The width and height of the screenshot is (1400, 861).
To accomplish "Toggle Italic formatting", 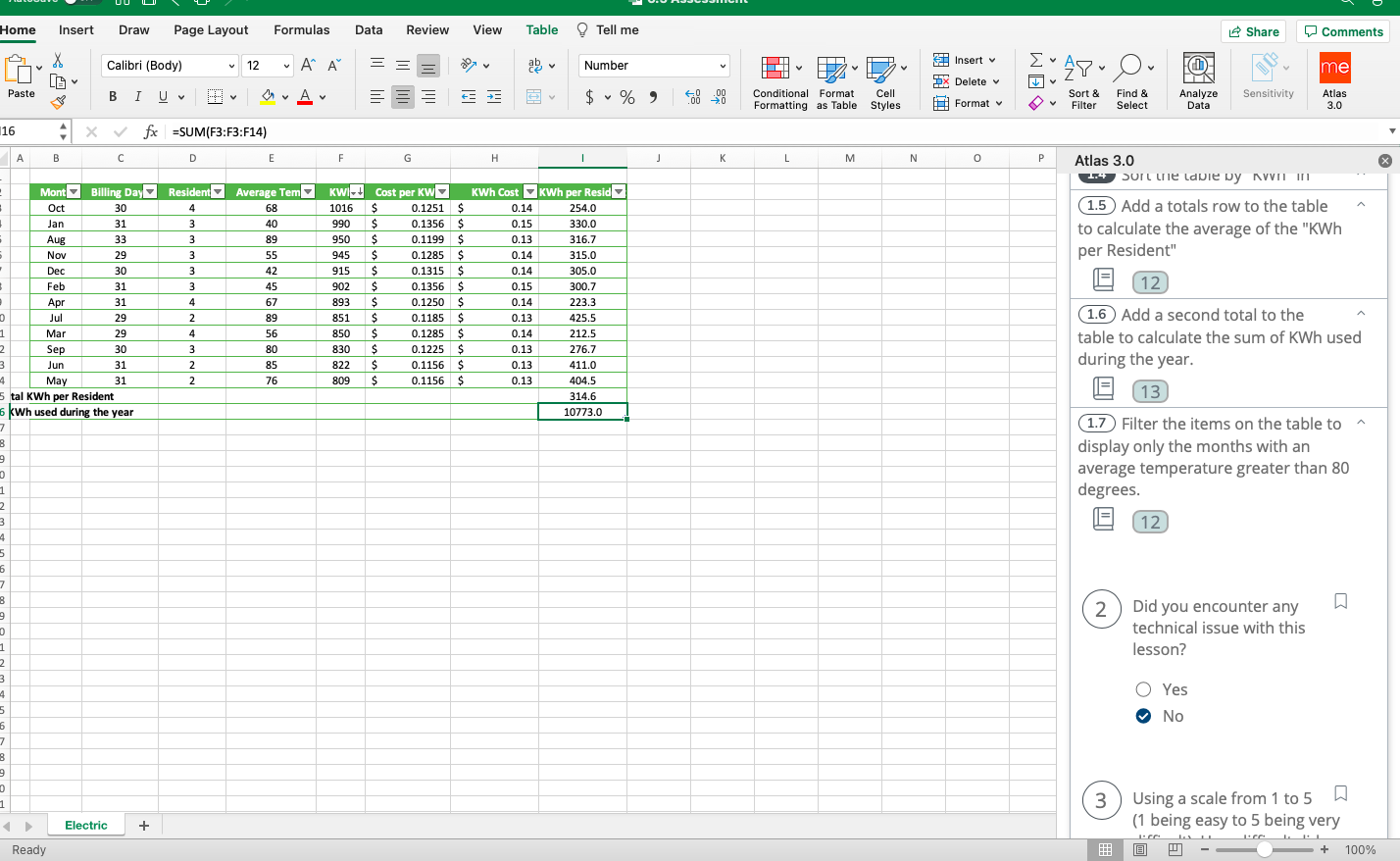I will pos(137,96).
